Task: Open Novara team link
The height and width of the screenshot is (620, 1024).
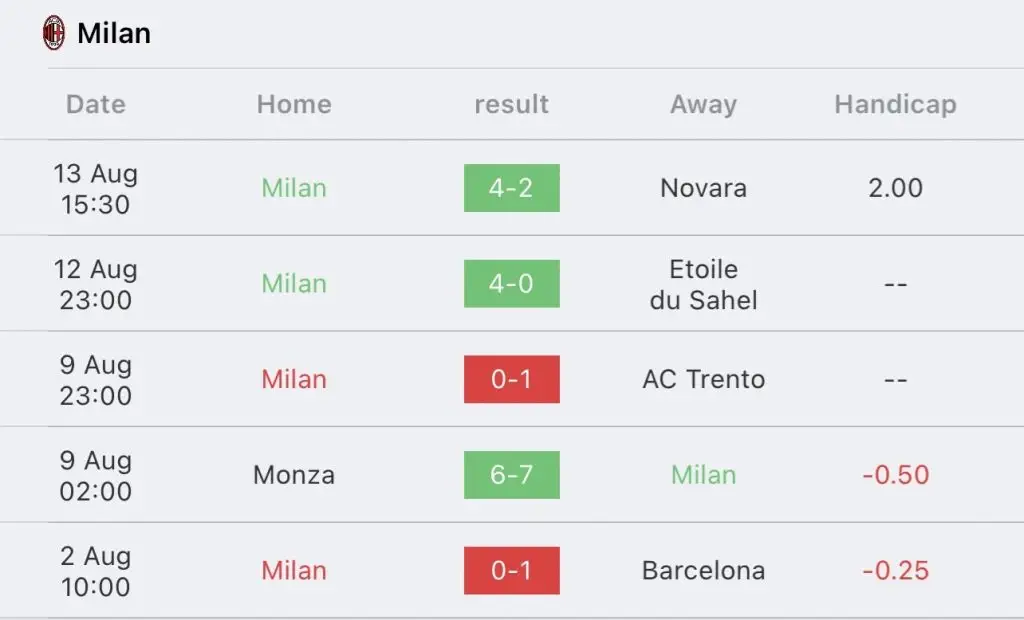Action: click(703, 188)
